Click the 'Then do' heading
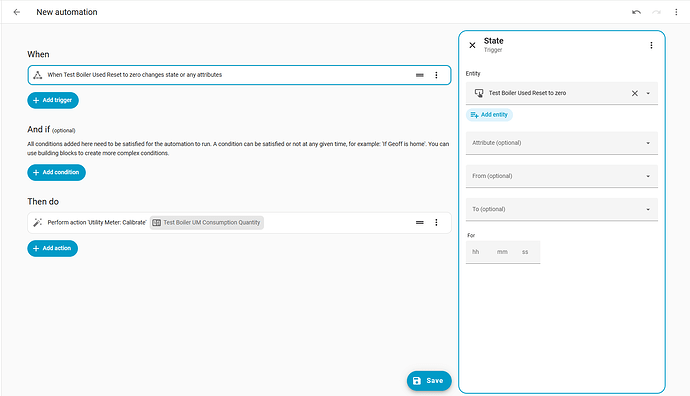 click(x=43, y=202)
